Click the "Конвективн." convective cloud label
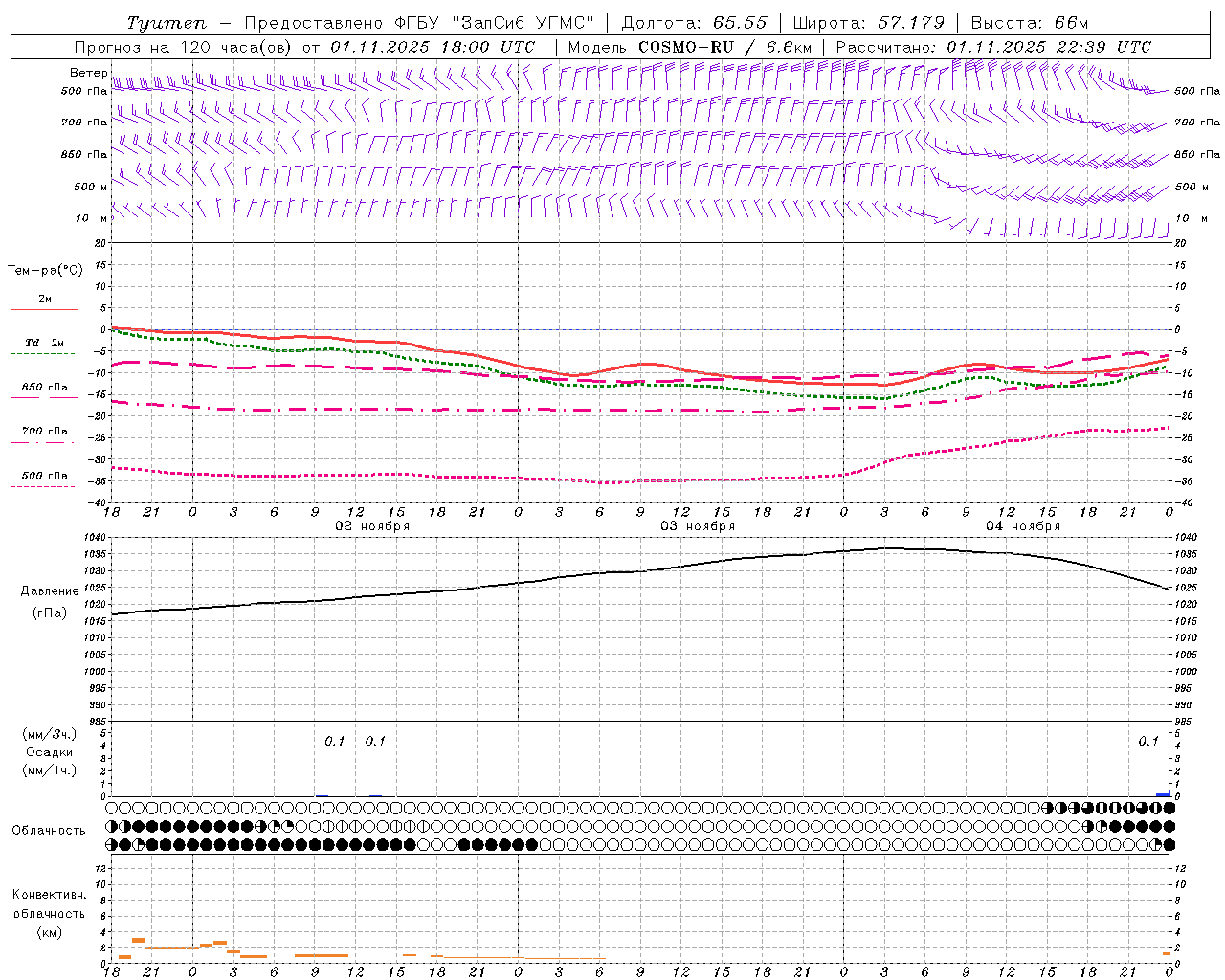The height and width of the screenshot is (980, 1225). pos(50,895)
